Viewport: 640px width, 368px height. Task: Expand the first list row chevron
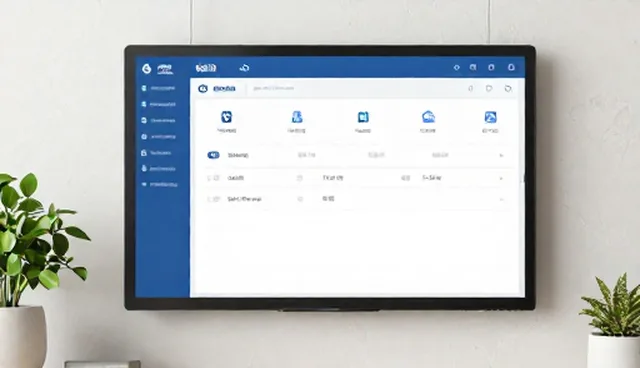click(x=501, y=155)
